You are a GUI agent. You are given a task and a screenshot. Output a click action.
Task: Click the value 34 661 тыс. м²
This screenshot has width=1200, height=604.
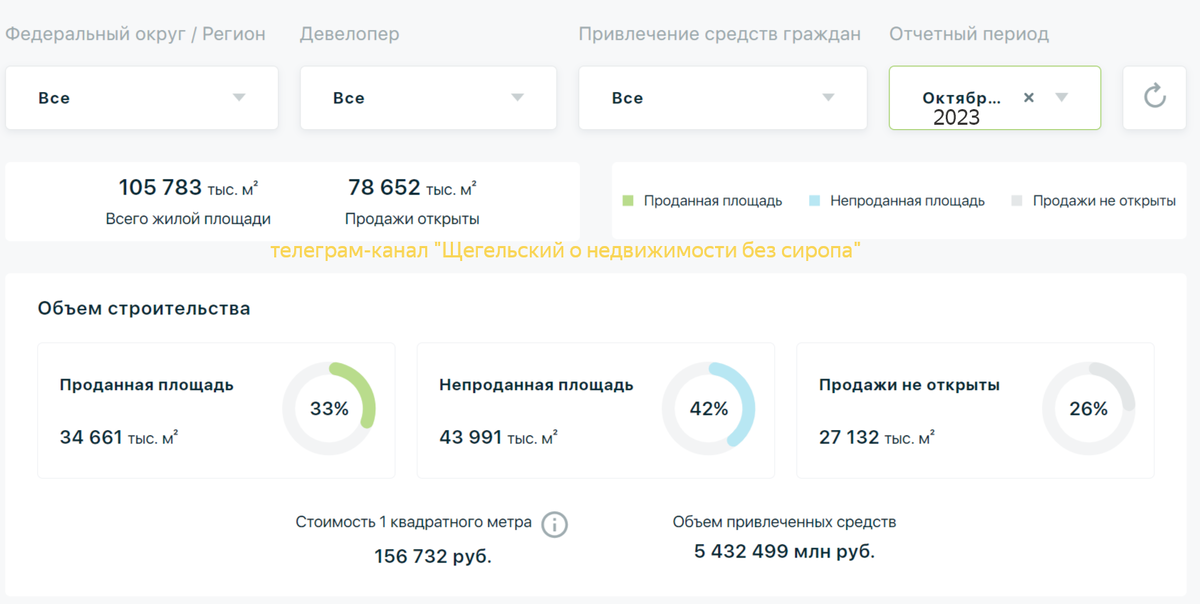[119, 437]
